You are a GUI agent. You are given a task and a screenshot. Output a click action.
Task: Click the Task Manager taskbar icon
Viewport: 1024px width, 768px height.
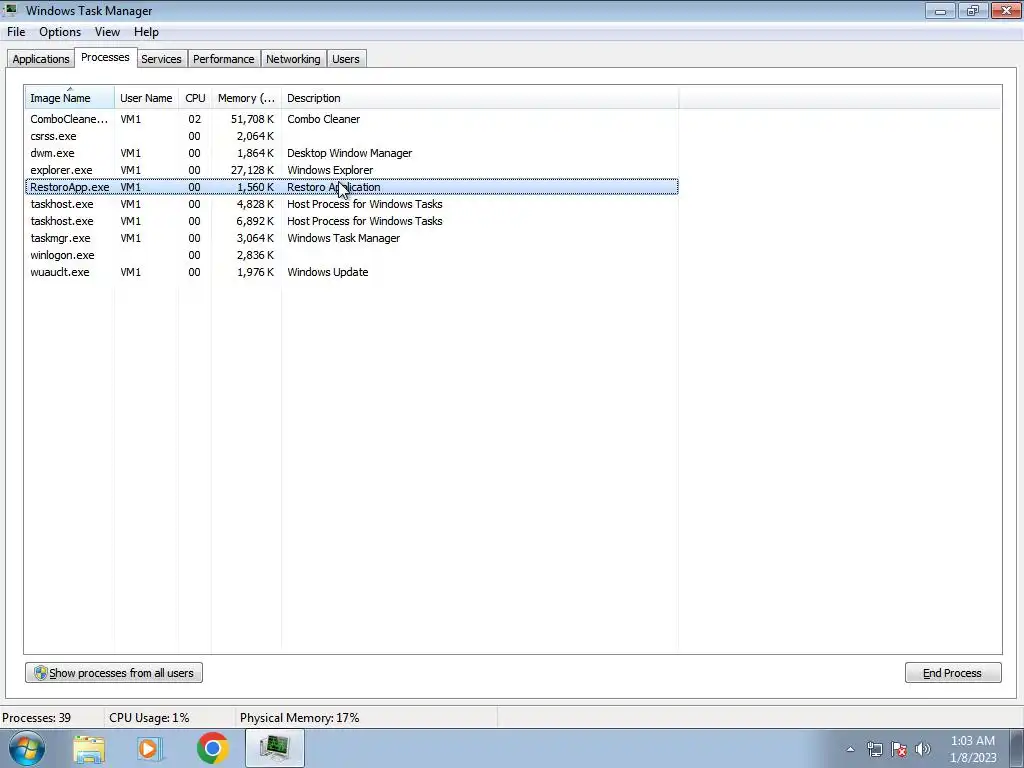coord(274,748)
